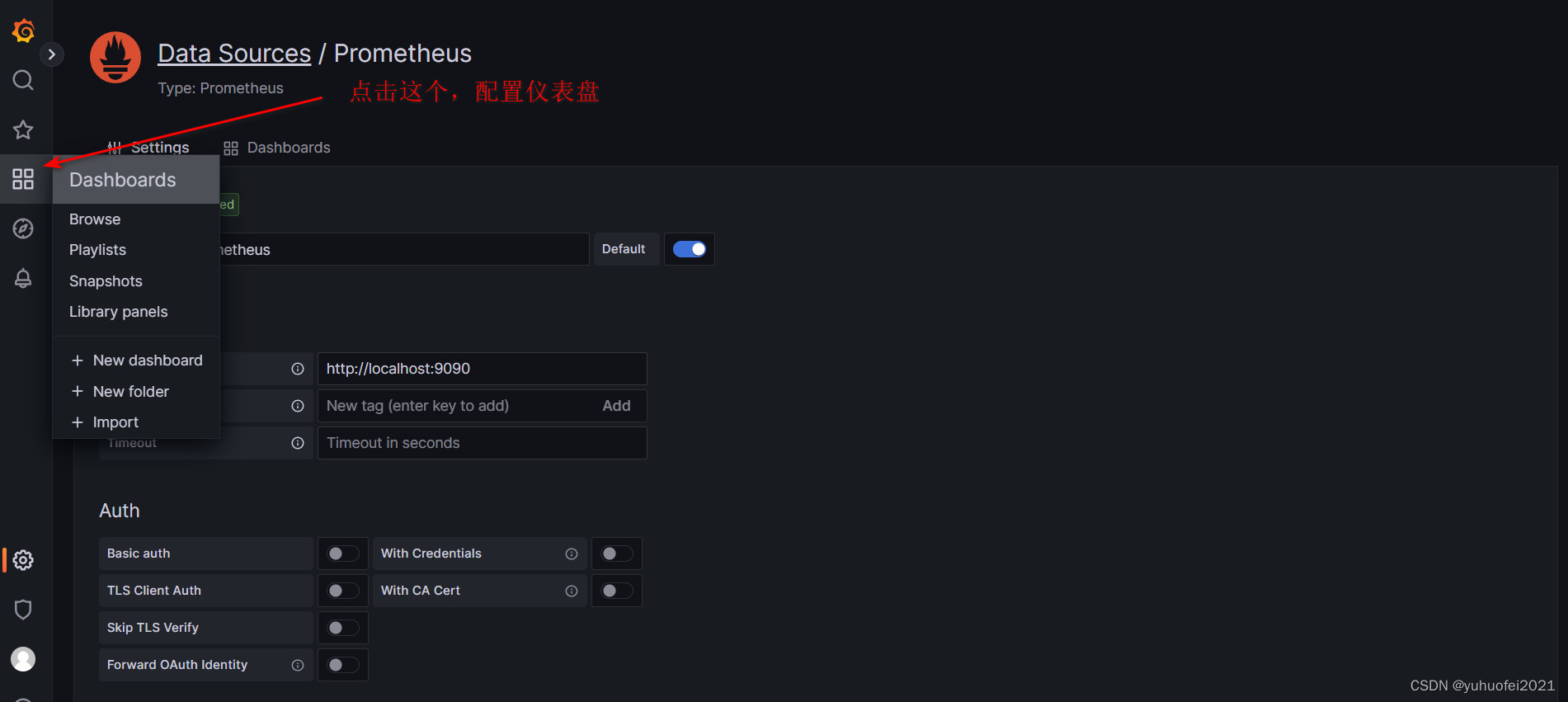
Task: Switch to the Settings tab
Action: [x=148, y=147]
